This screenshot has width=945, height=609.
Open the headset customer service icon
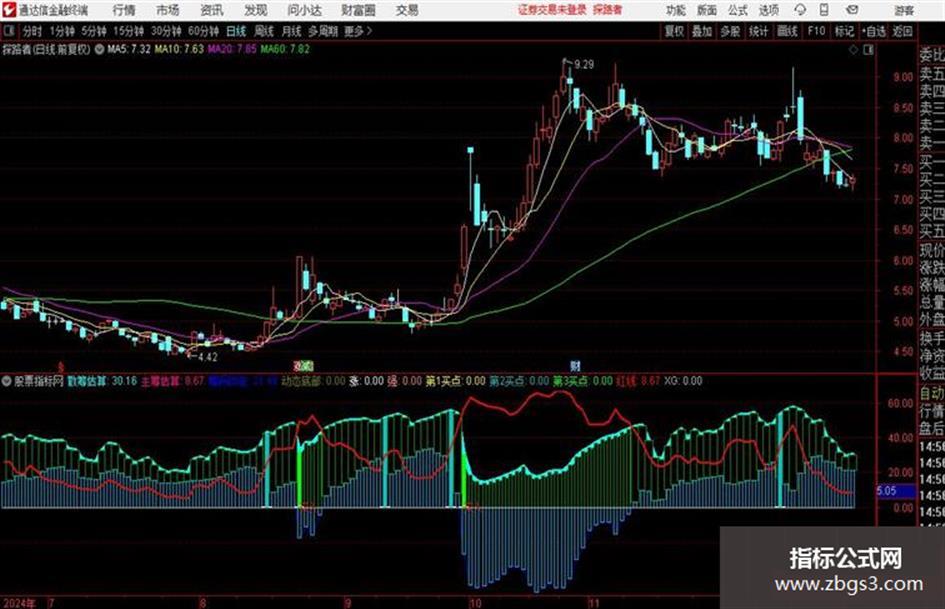click(x=800, y=10)
